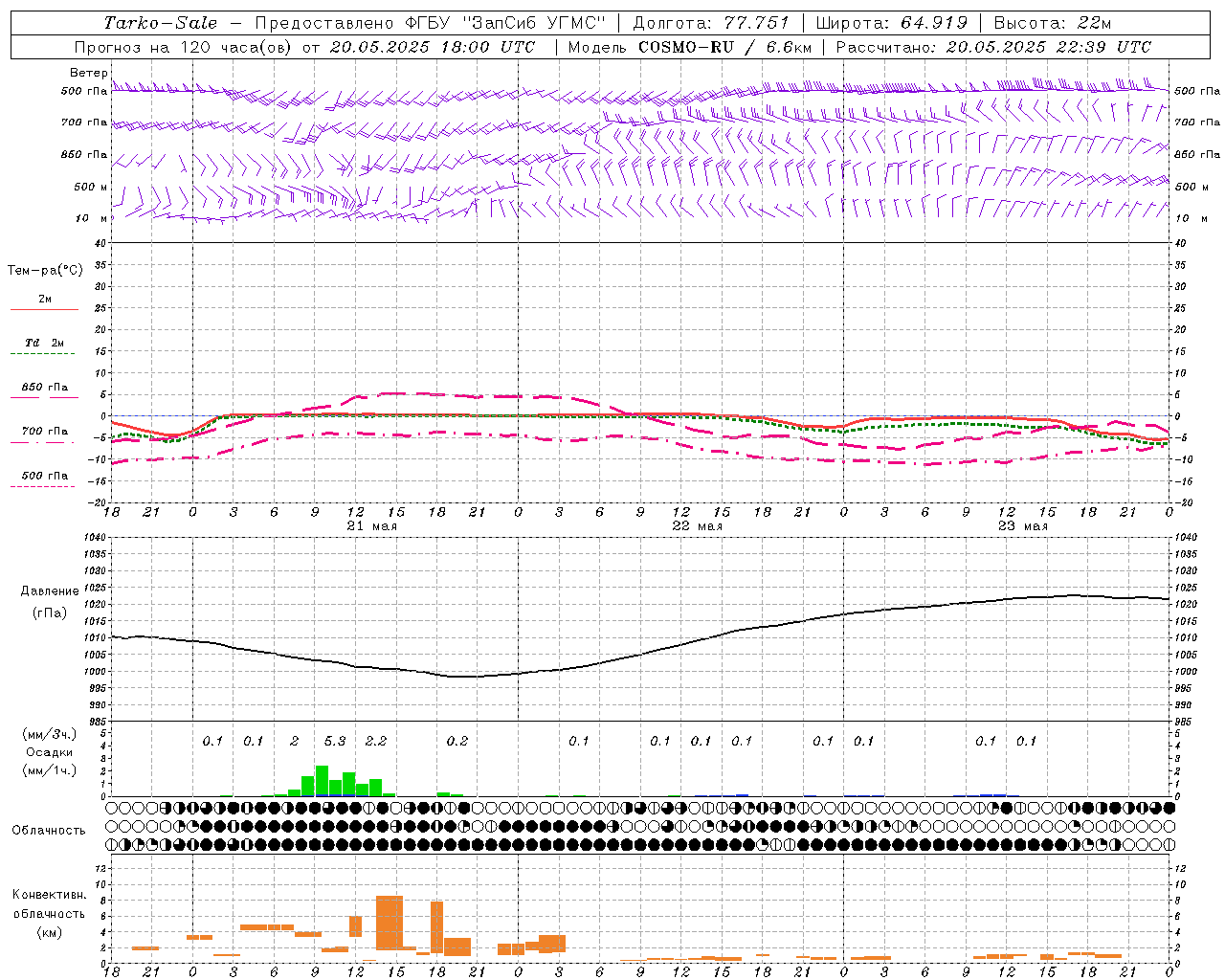The width and height of the screenshot is (1225, 980).
Task: Click the Осадки precipitation label
Action: point(49,752)
